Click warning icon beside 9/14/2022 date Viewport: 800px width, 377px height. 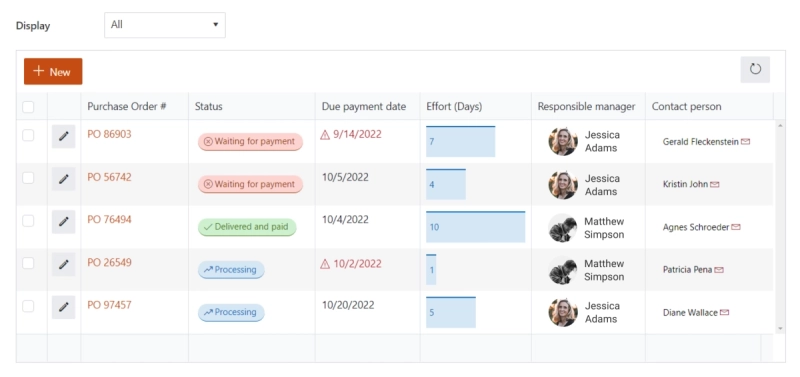325,135
